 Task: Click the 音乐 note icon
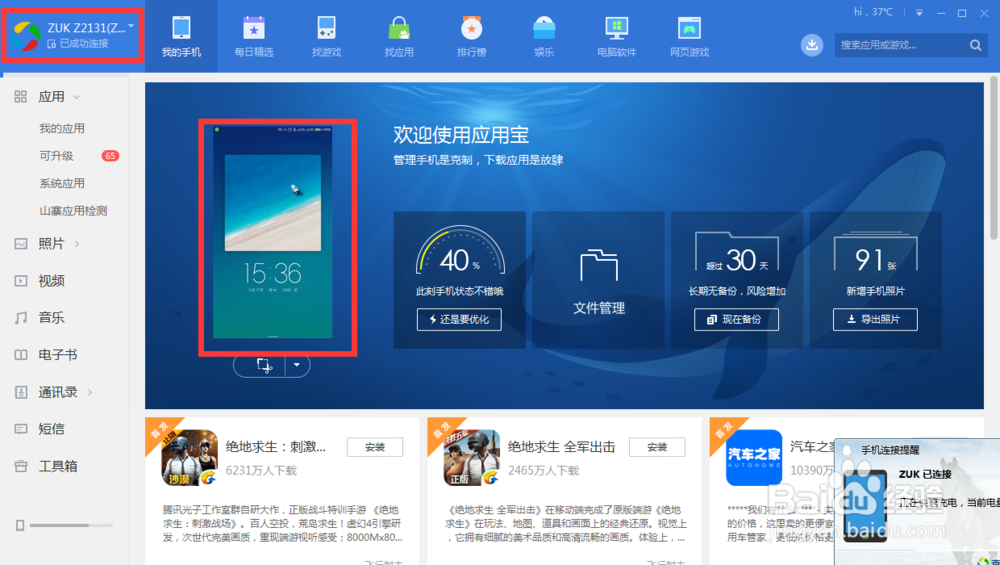(21, 318)
